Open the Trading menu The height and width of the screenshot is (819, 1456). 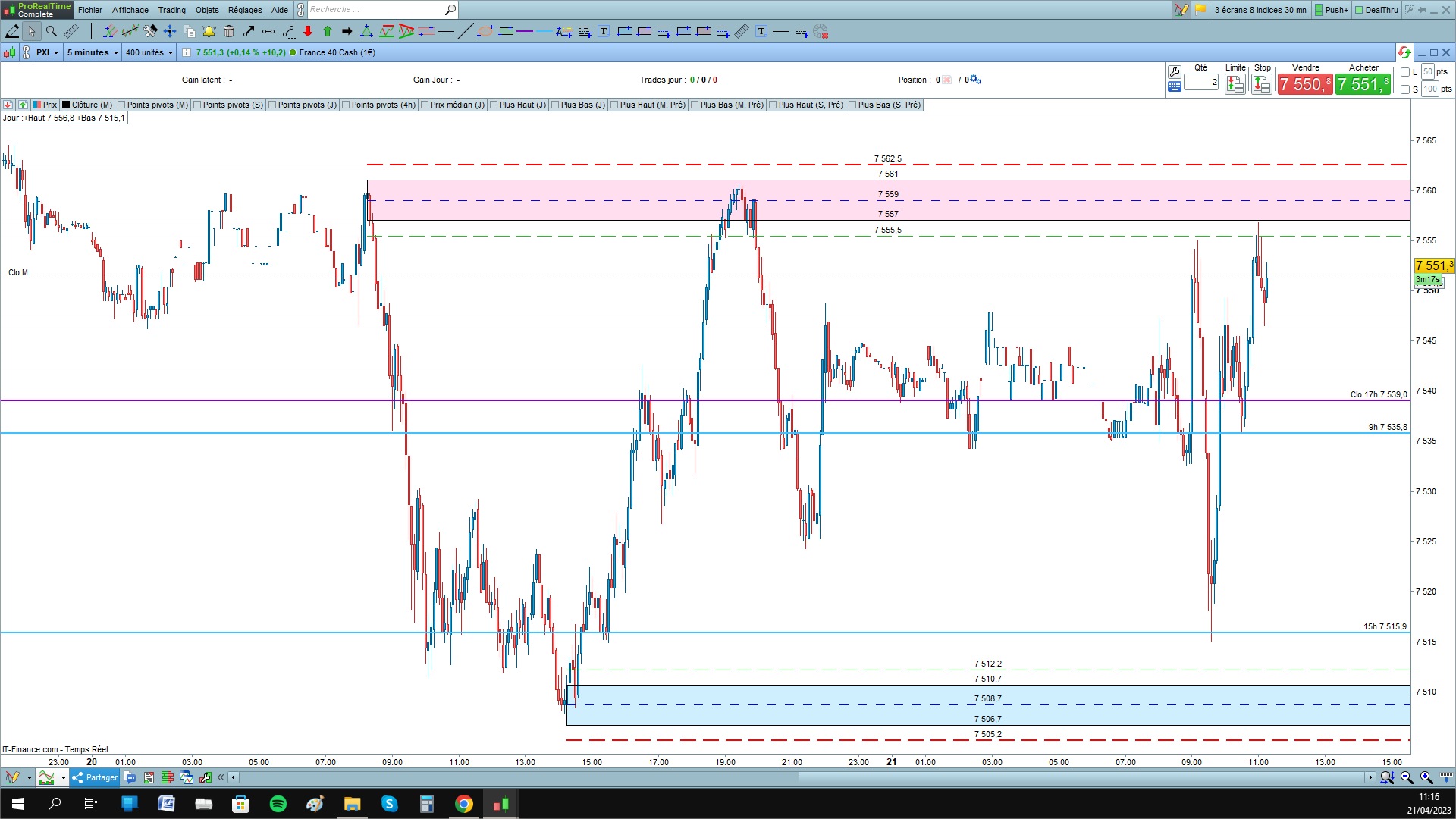pos(171,10)
